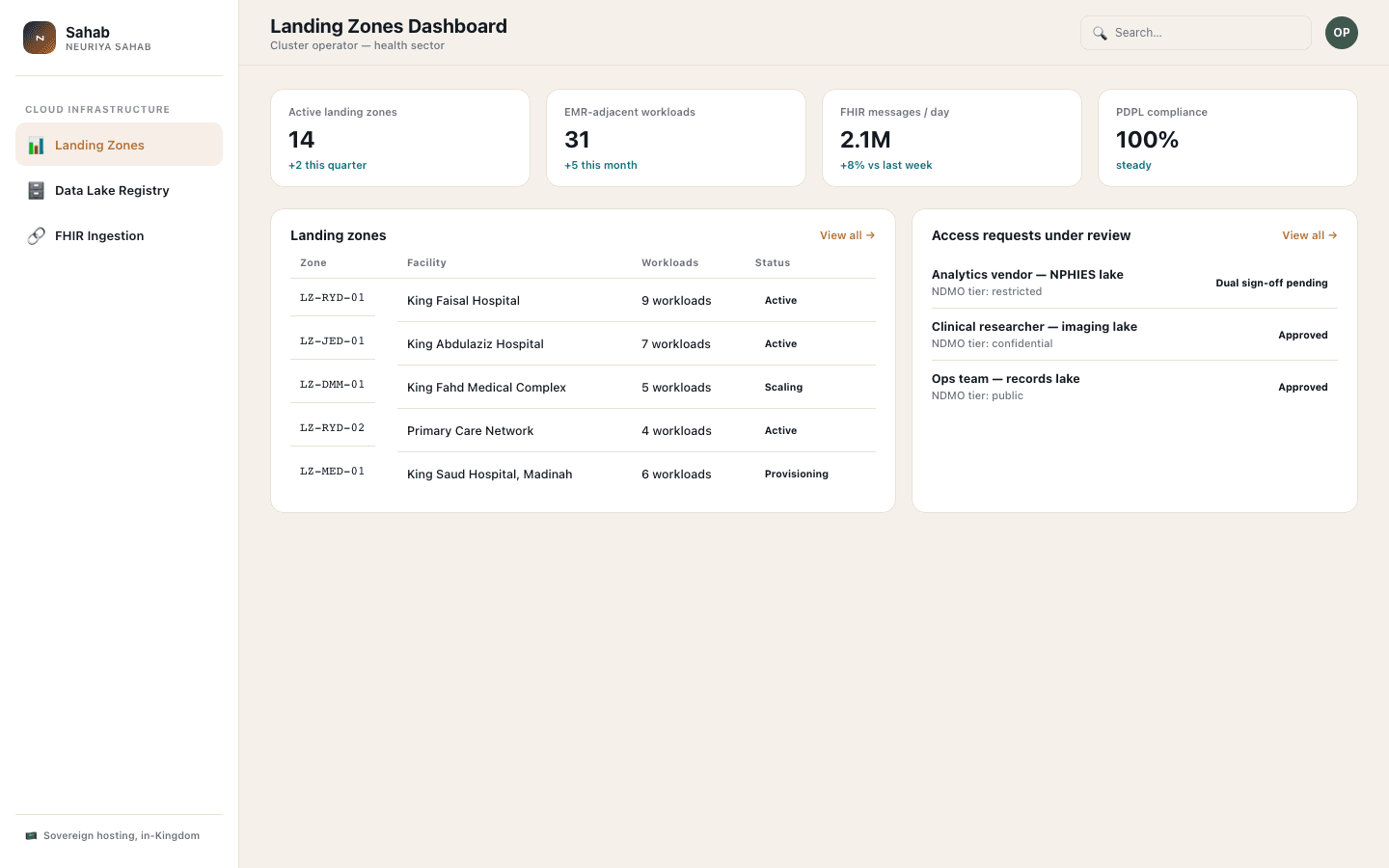Screen dimensions: 1389x868
Task: Open the Analytics vendor NPHIES lake request
Action: pos(1134,283)
